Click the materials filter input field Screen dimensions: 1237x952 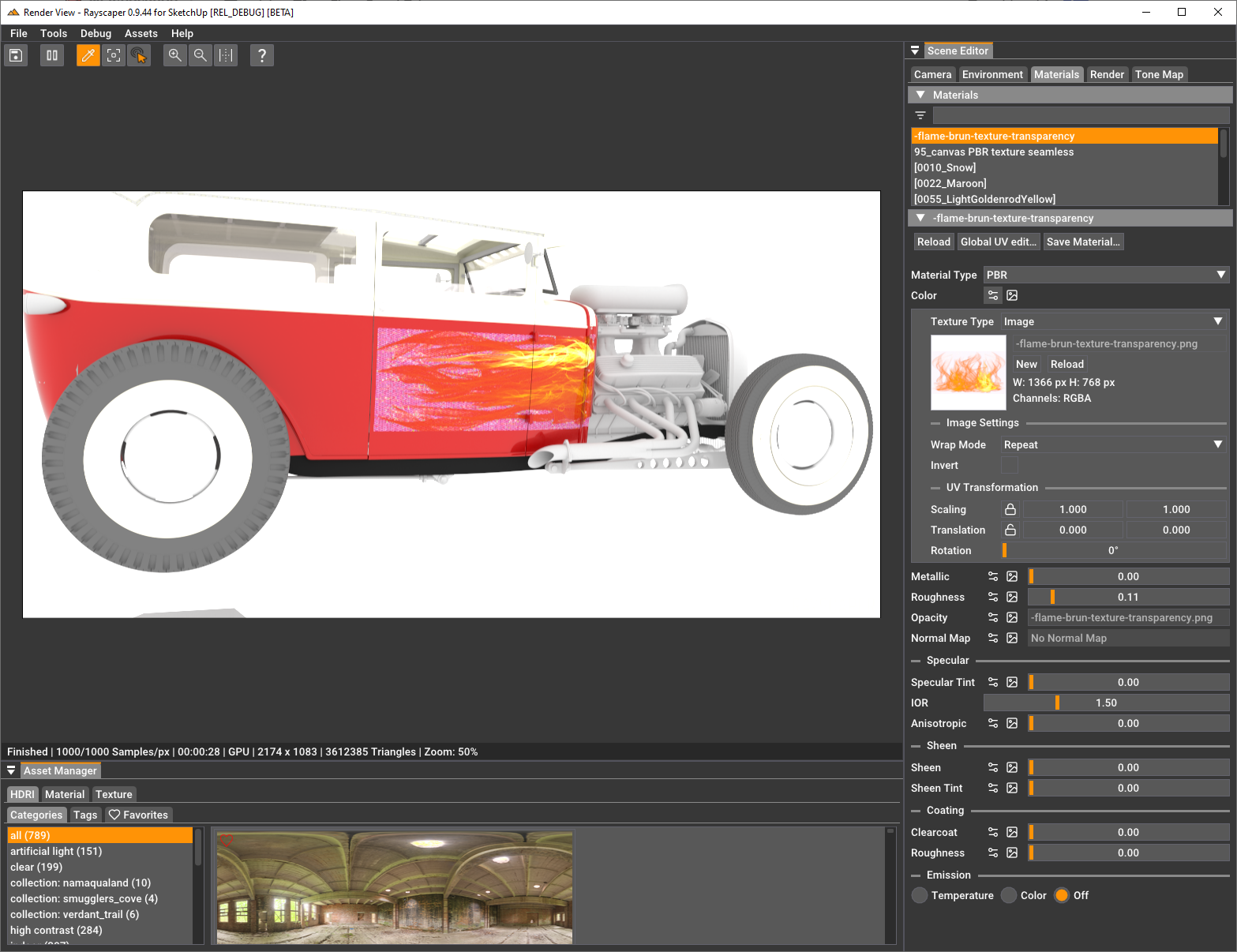1081,115
